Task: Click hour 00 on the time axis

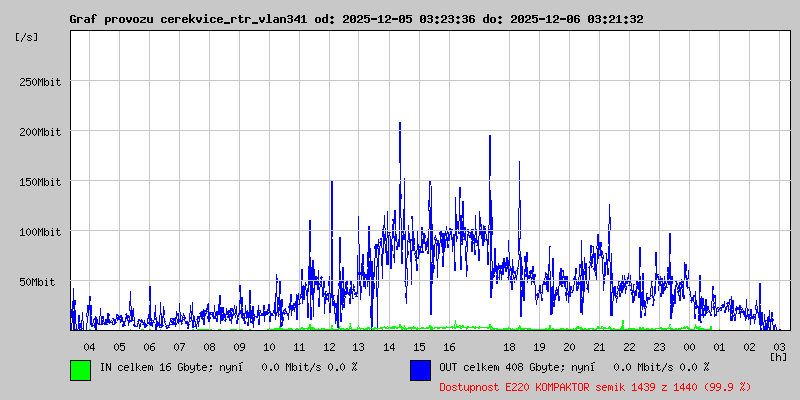Action: tap(689, 347)
